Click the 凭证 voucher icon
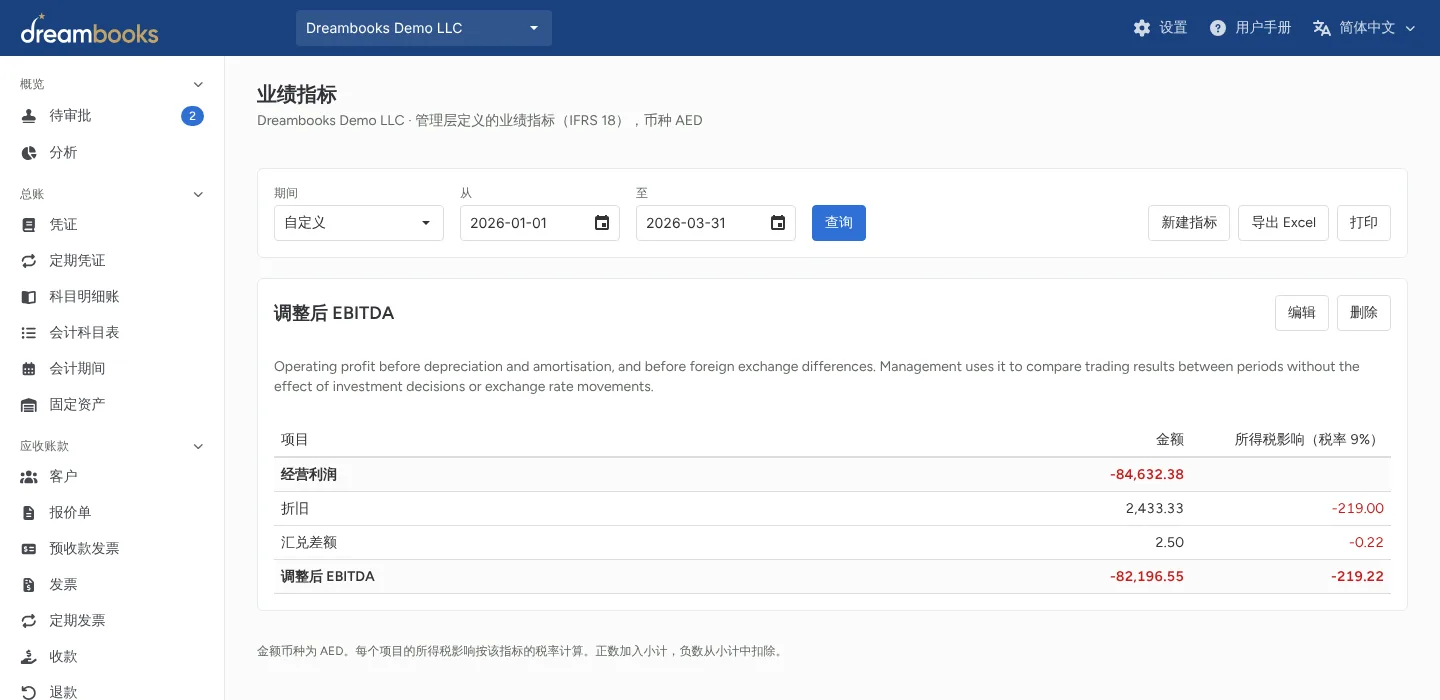 click(29, 225)
